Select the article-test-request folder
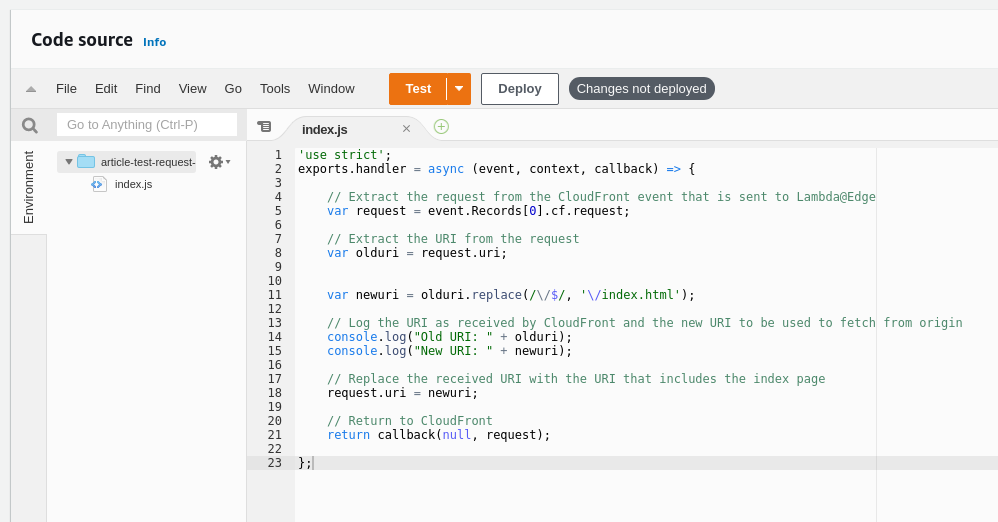 coord(127,162)
